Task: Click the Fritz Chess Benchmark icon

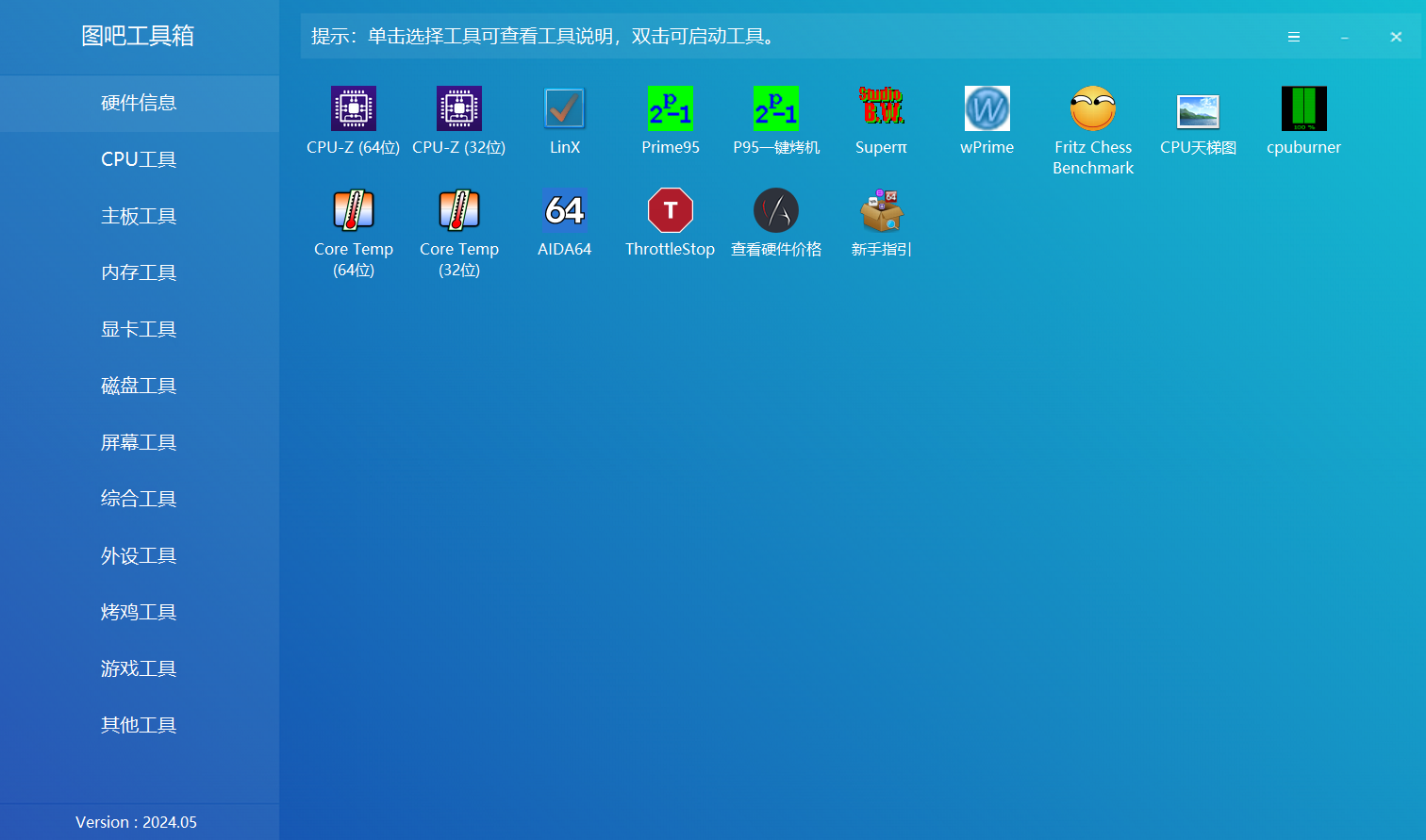Action: pos(1093,108)
